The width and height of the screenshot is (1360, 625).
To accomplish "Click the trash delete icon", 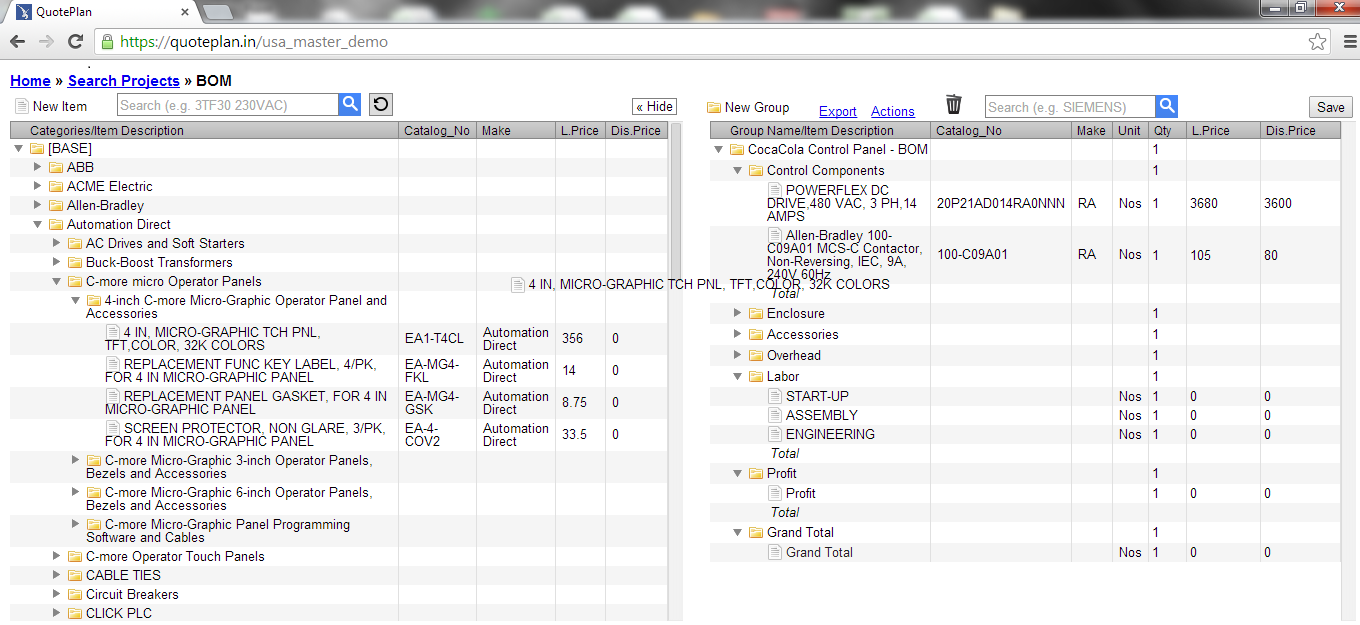I will coord(954,104).
